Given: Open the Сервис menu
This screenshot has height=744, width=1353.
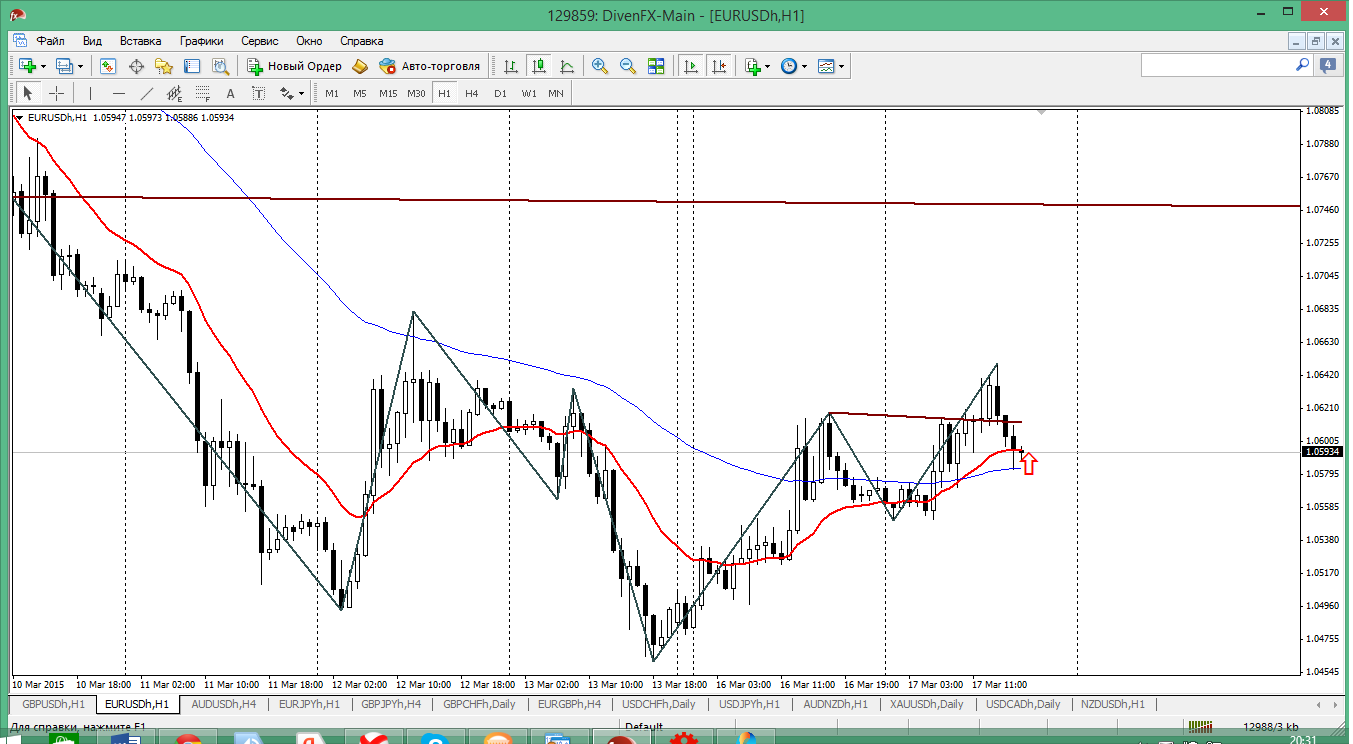Looking at the screenshot, I should pos(260,41).
